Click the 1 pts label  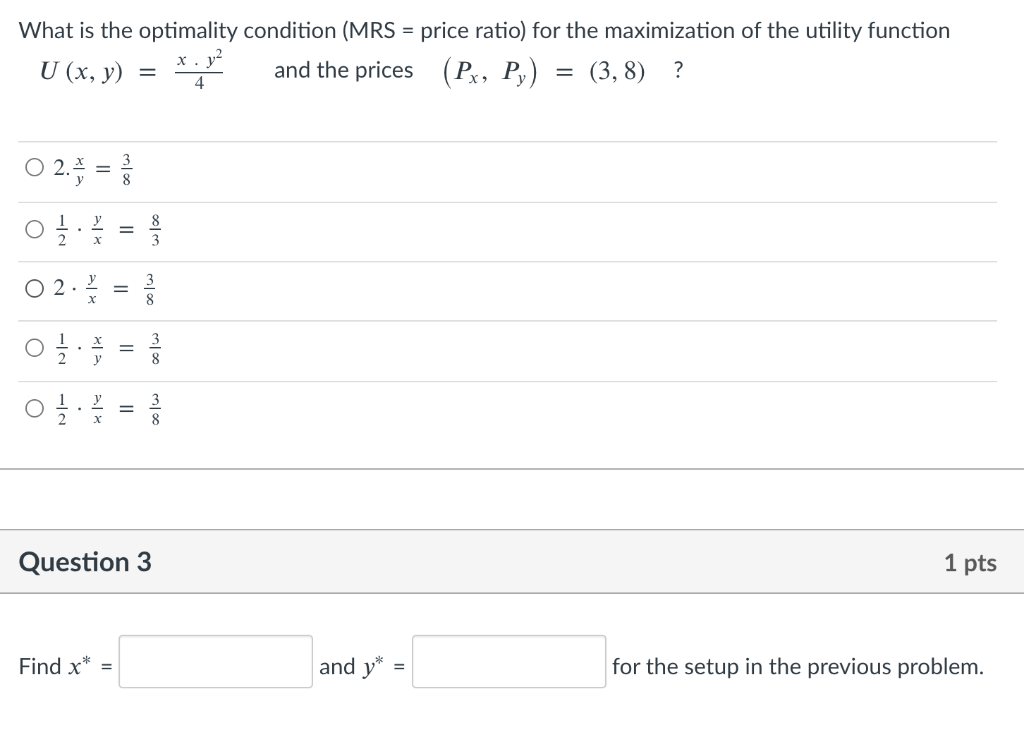coord(970,563)
